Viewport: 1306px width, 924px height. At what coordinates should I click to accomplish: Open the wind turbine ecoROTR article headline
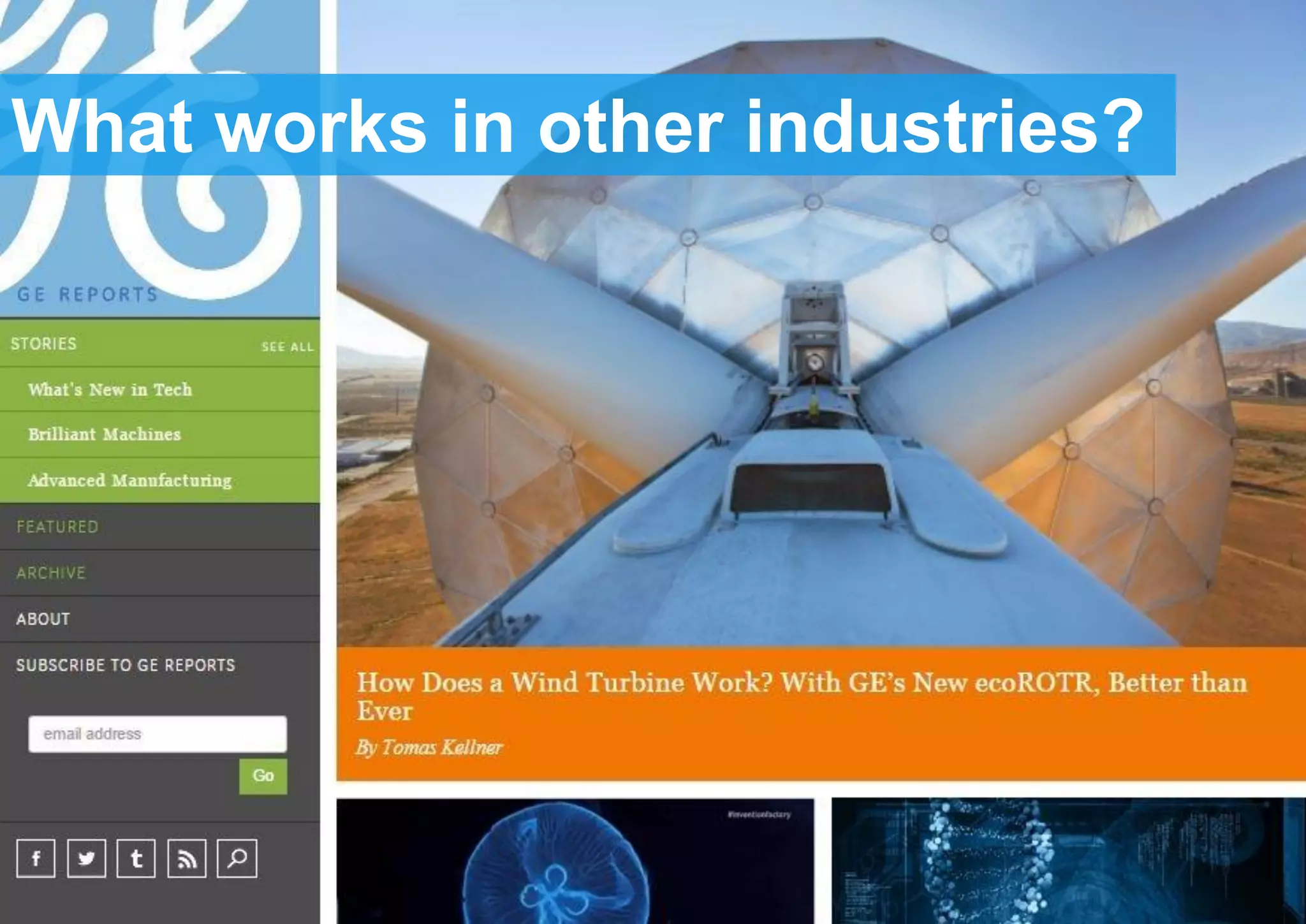click(802, 696)
